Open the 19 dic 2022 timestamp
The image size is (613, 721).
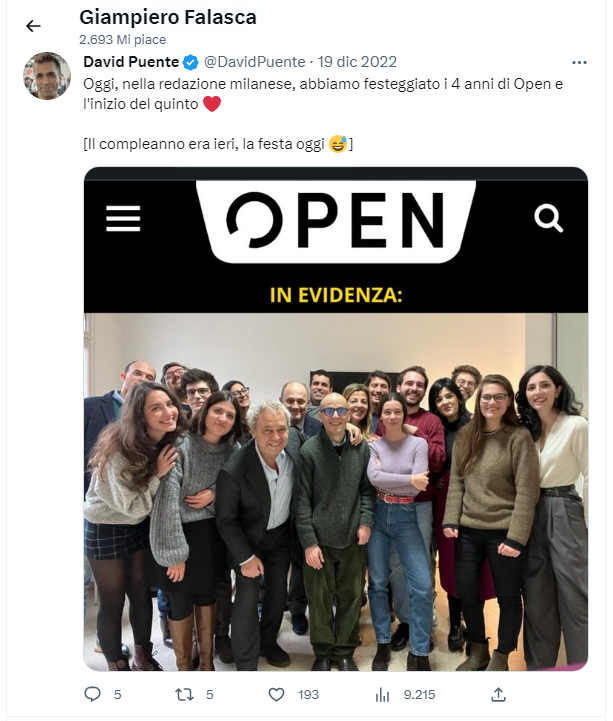click(x=357, y=62)
